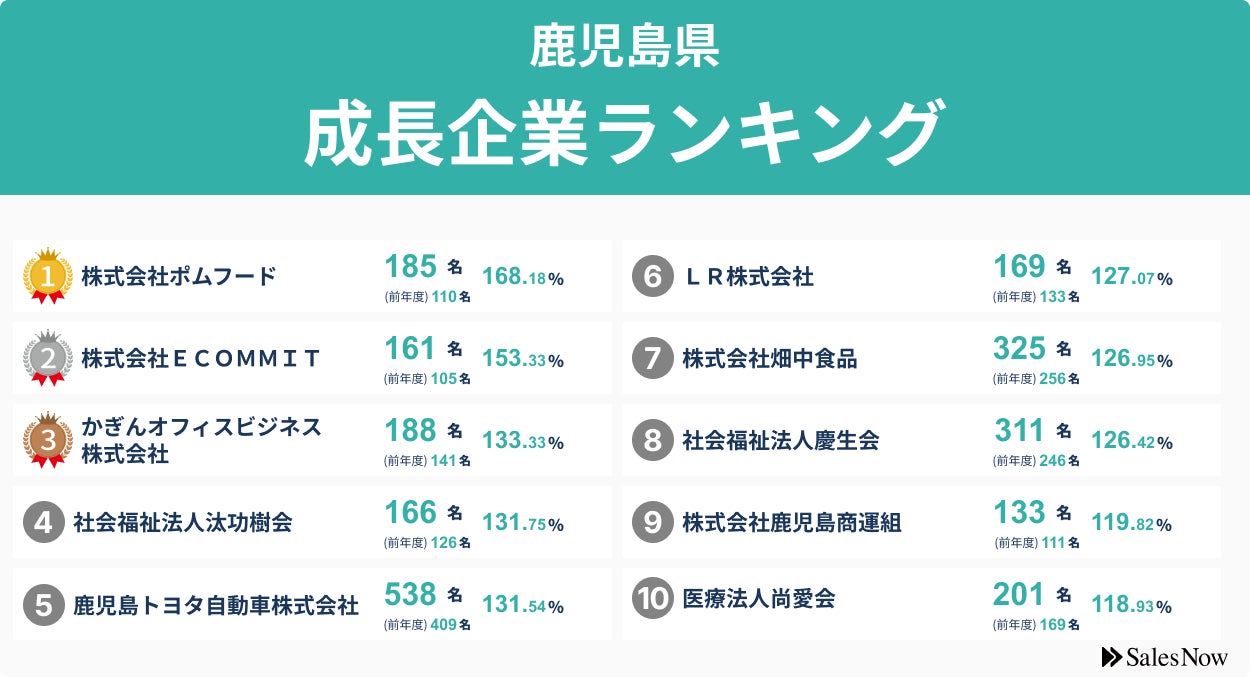Select 鹿児島トヨタ自動車株式会社 company name
This screenshot has width=1250, height=677.
(x=216, y=605)
